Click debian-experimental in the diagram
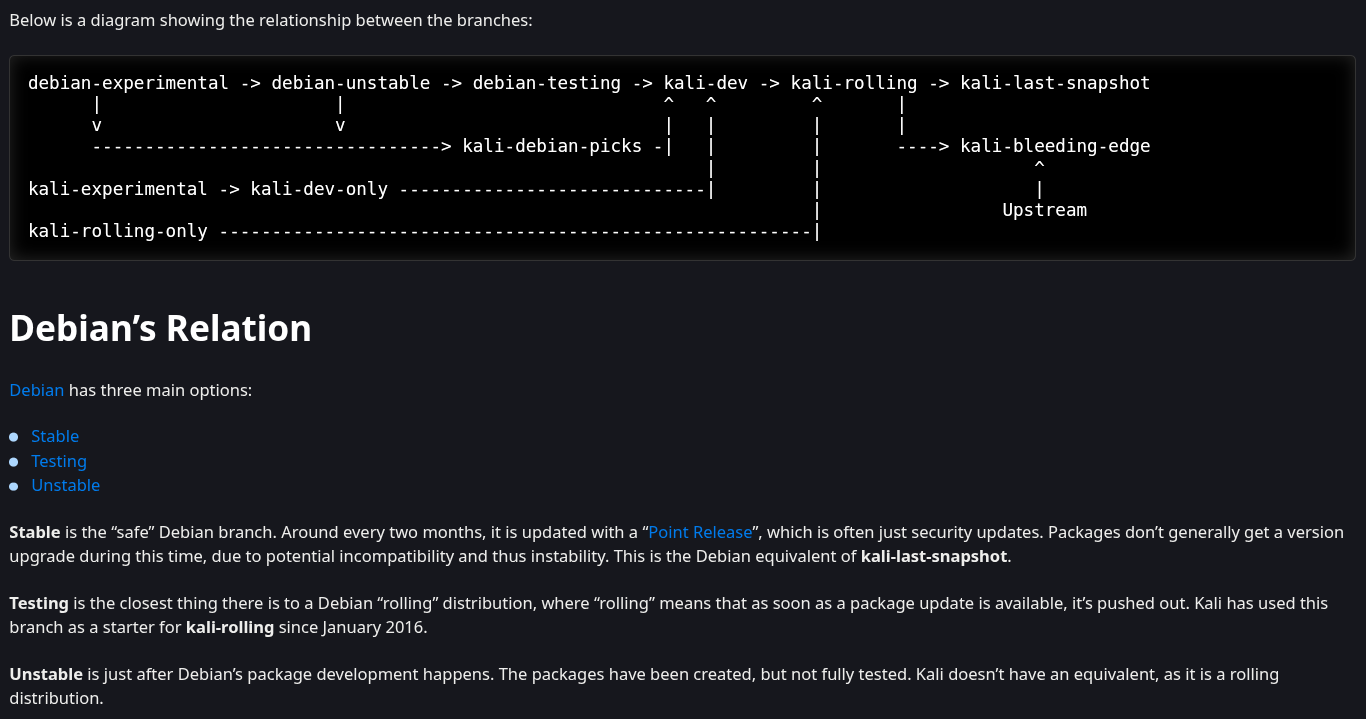 tap(128, 83)
